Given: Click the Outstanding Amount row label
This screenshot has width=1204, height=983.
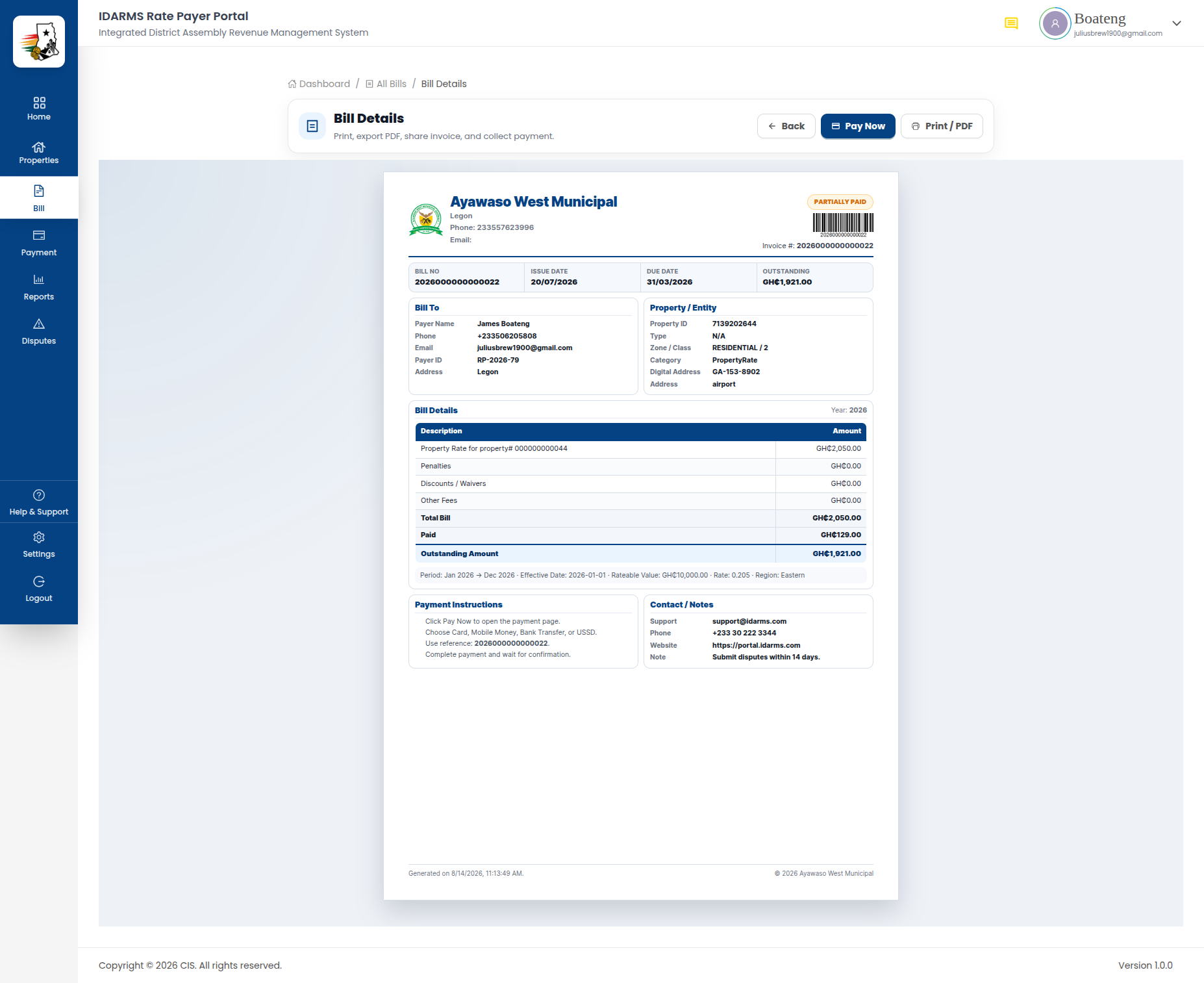Looking at the screenshot, I should 459,554.
